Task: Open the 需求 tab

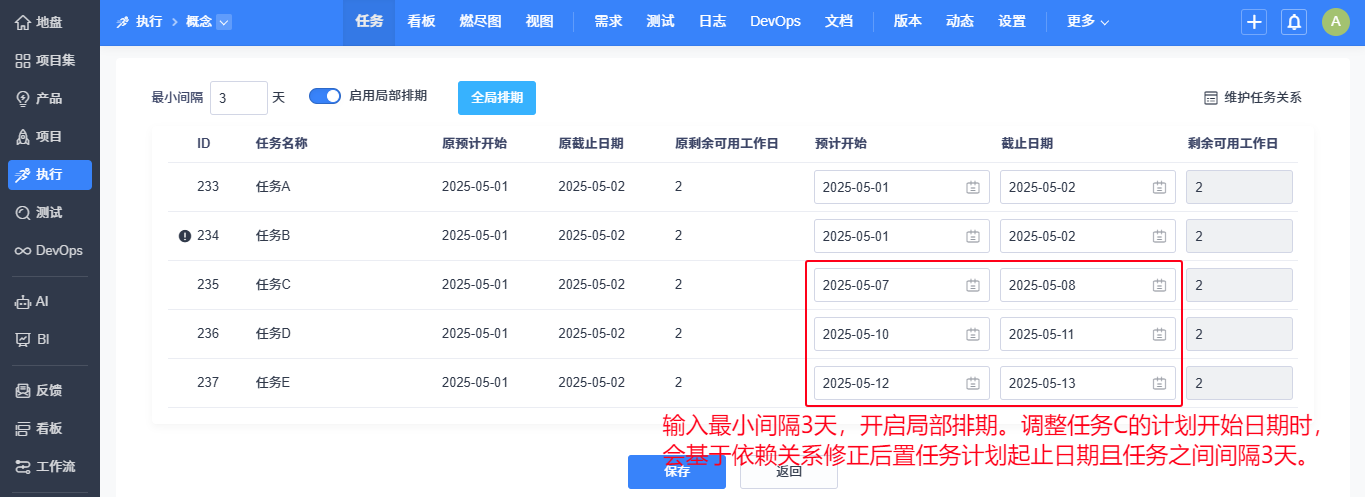Action: [x=607, y=22]
